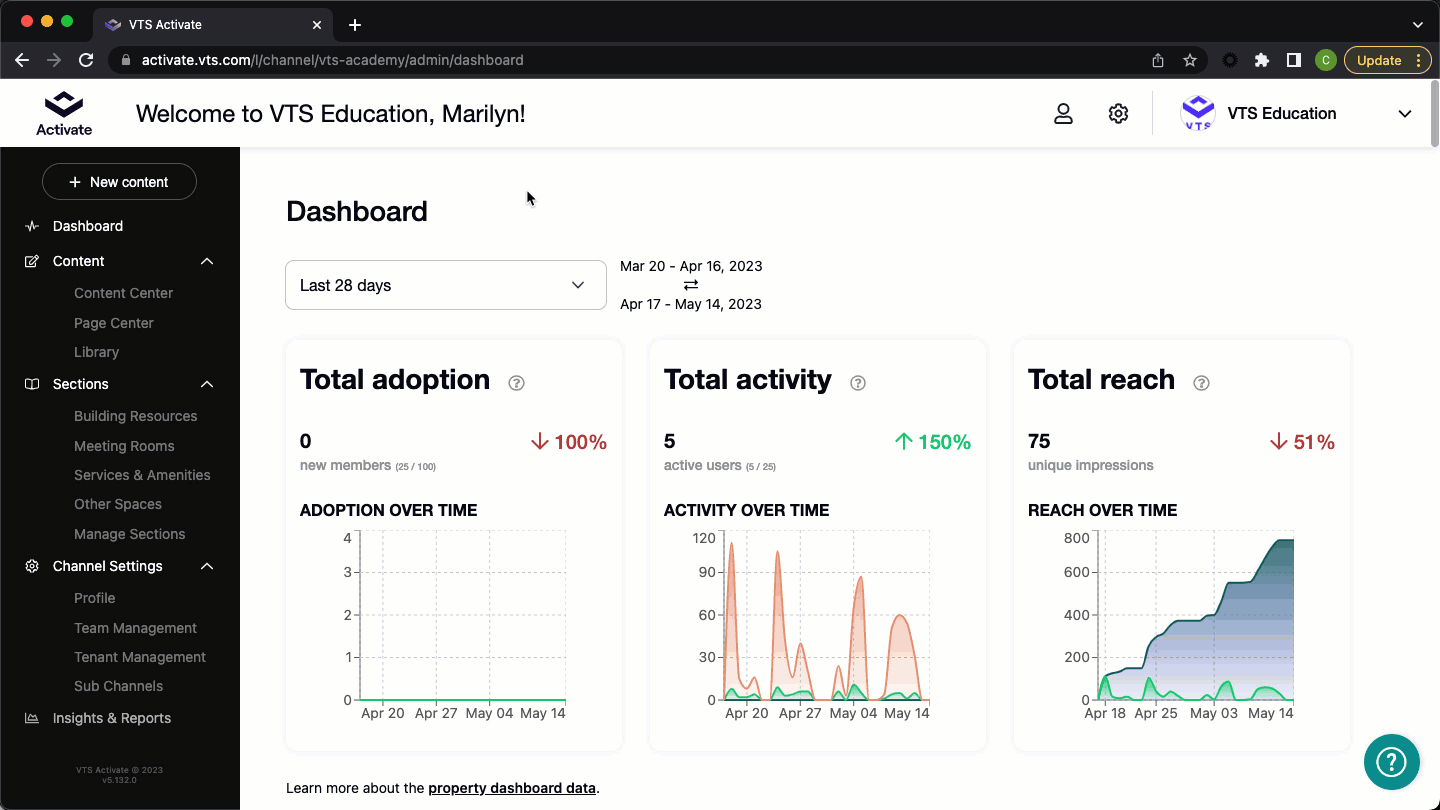Collapse the Channel Settings sidebar group
1440x810 pixels.
(x=207, y=566)
